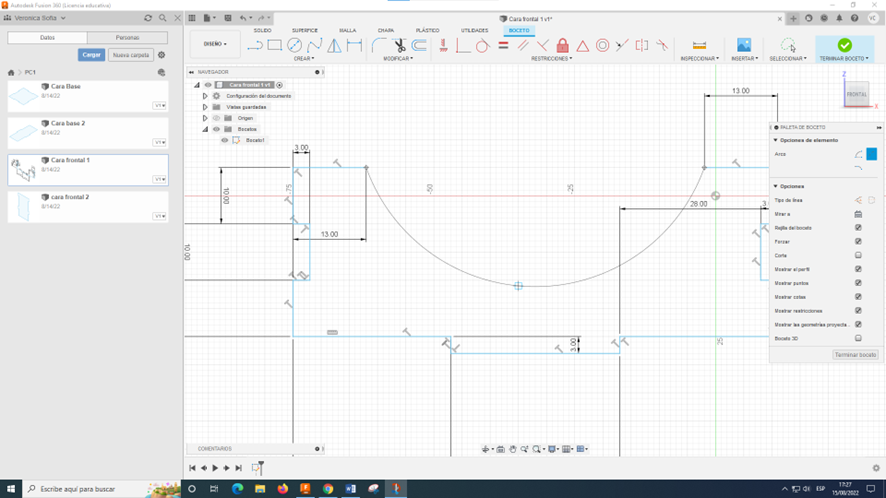Screen dimensions: 886x498
Task: Toggle Mostrar cotas checkbox
Action: point(858,297)
